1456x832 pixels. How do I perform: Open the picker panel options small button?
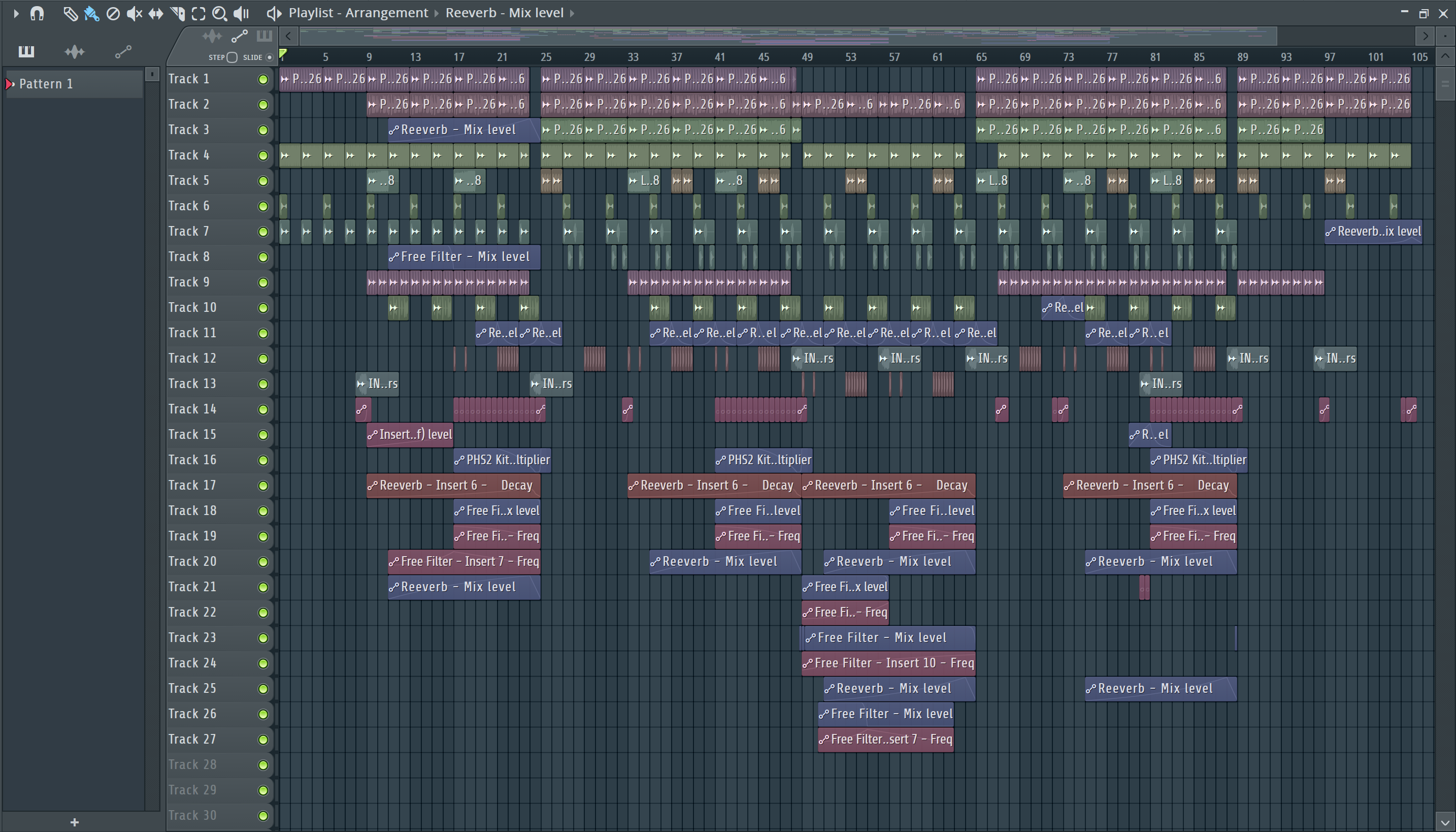coord(152,74)
